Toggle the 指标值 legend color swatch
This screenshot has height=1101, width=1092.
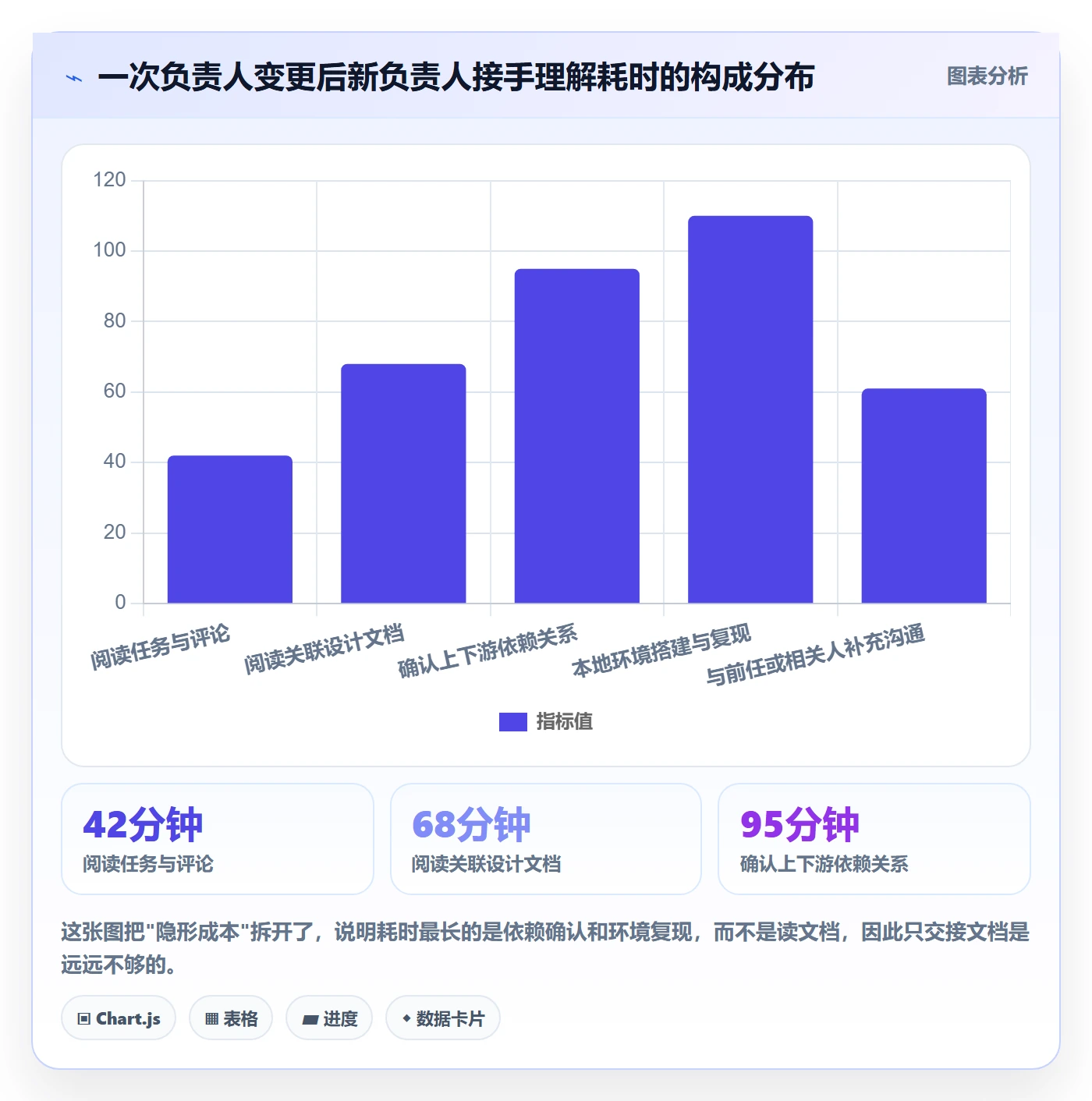512,722
